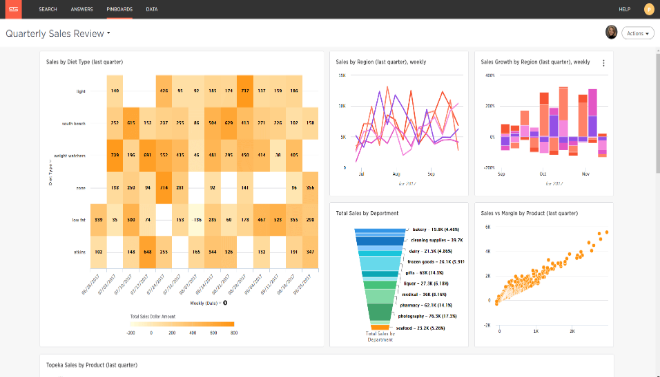Click the page's vertical scrollbar
Screen dimensions: 660x377
tap(657, 114)
